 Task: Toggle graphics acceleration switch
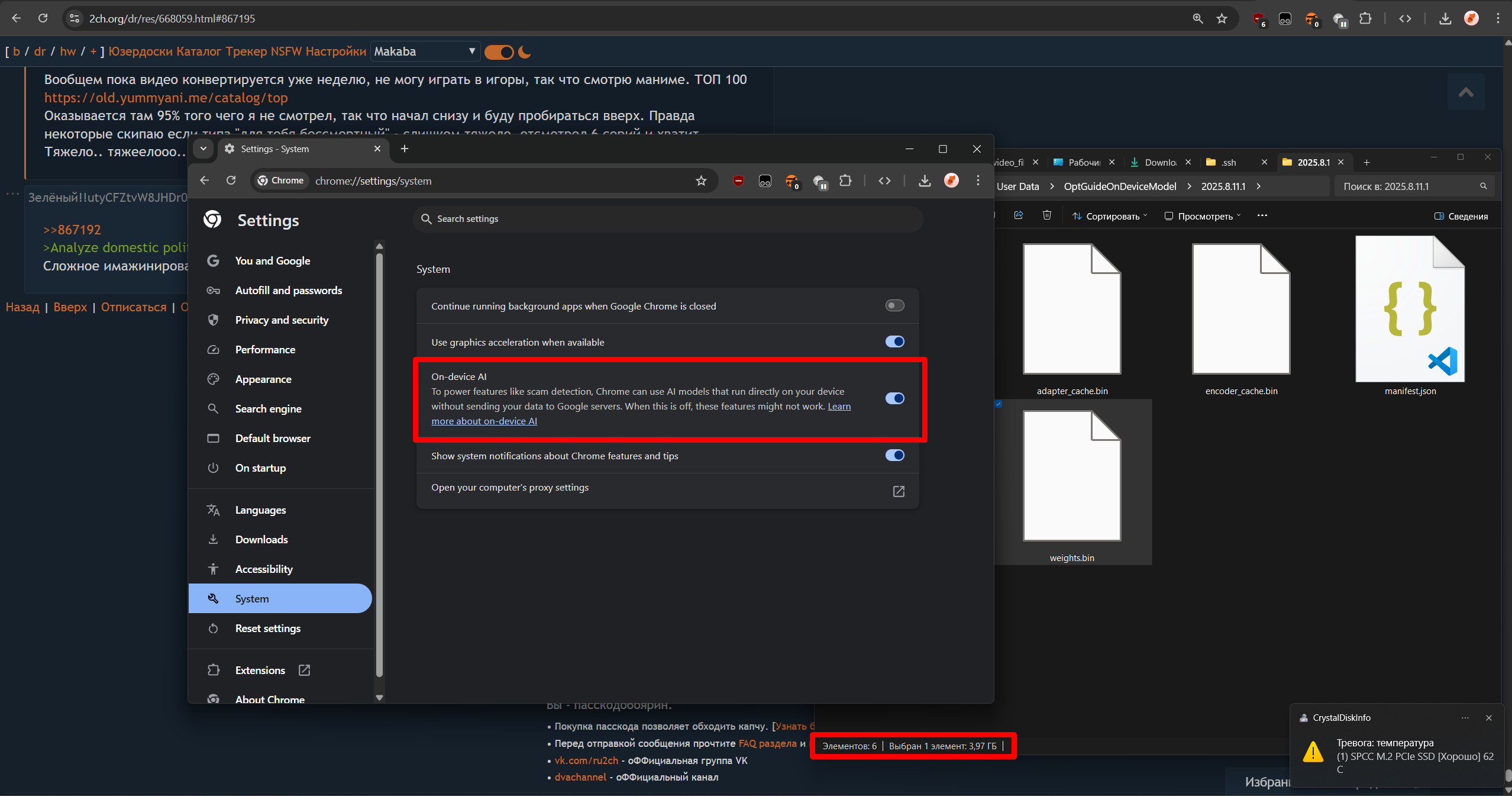[x=894, y=341]
